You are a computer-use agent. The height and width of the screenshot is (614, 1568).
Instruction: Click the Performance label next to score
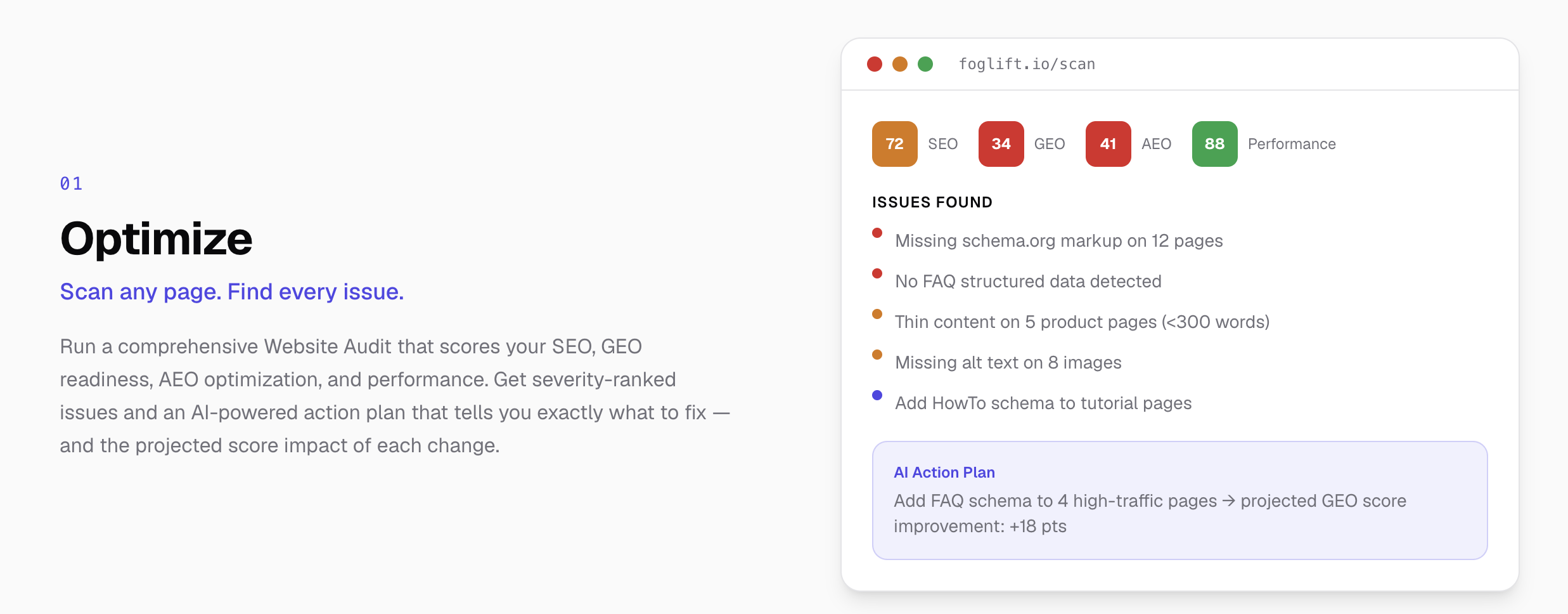click(1292, 144)
